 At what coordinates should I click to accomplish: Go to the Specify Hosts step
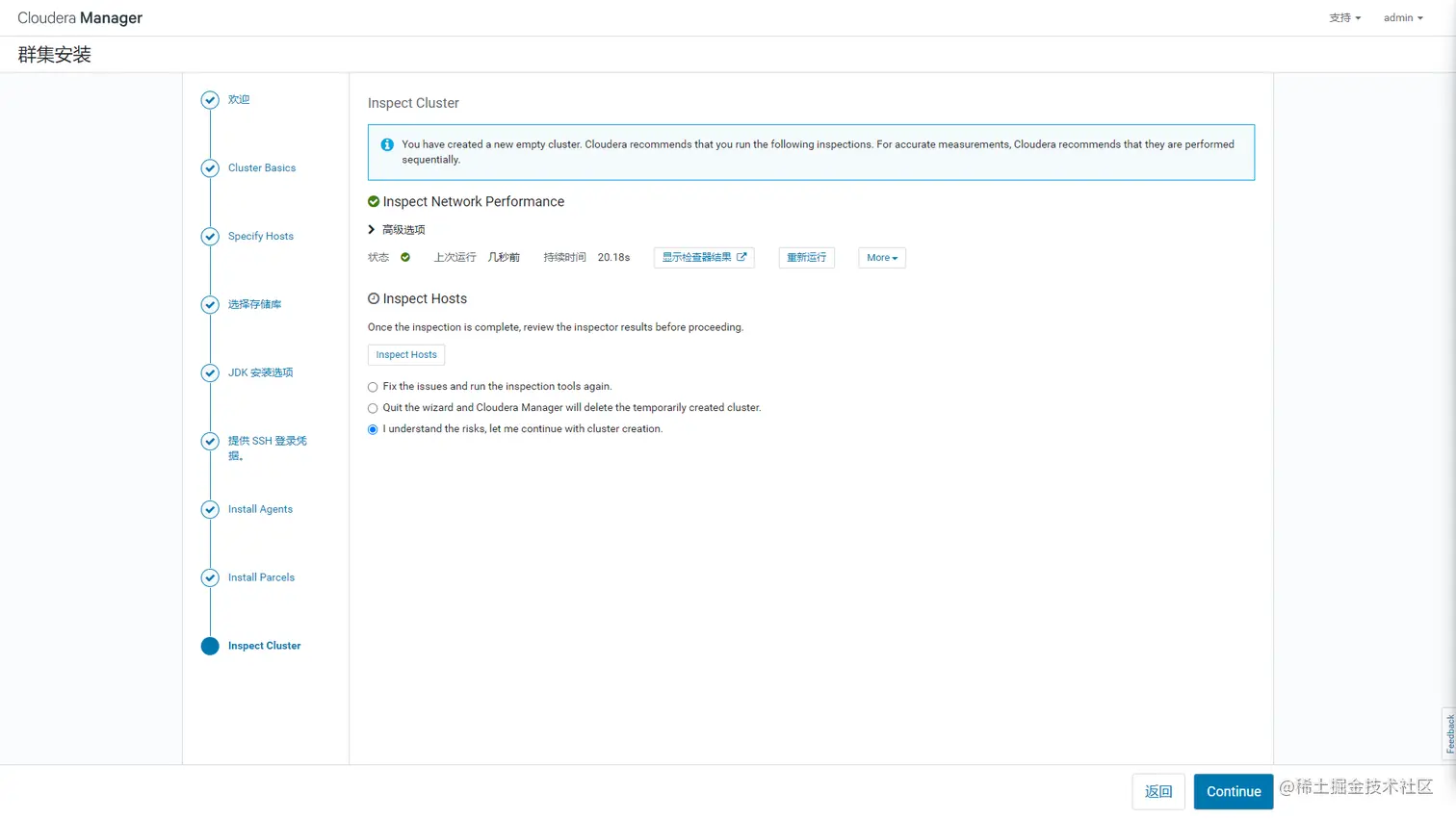point(261,237)
